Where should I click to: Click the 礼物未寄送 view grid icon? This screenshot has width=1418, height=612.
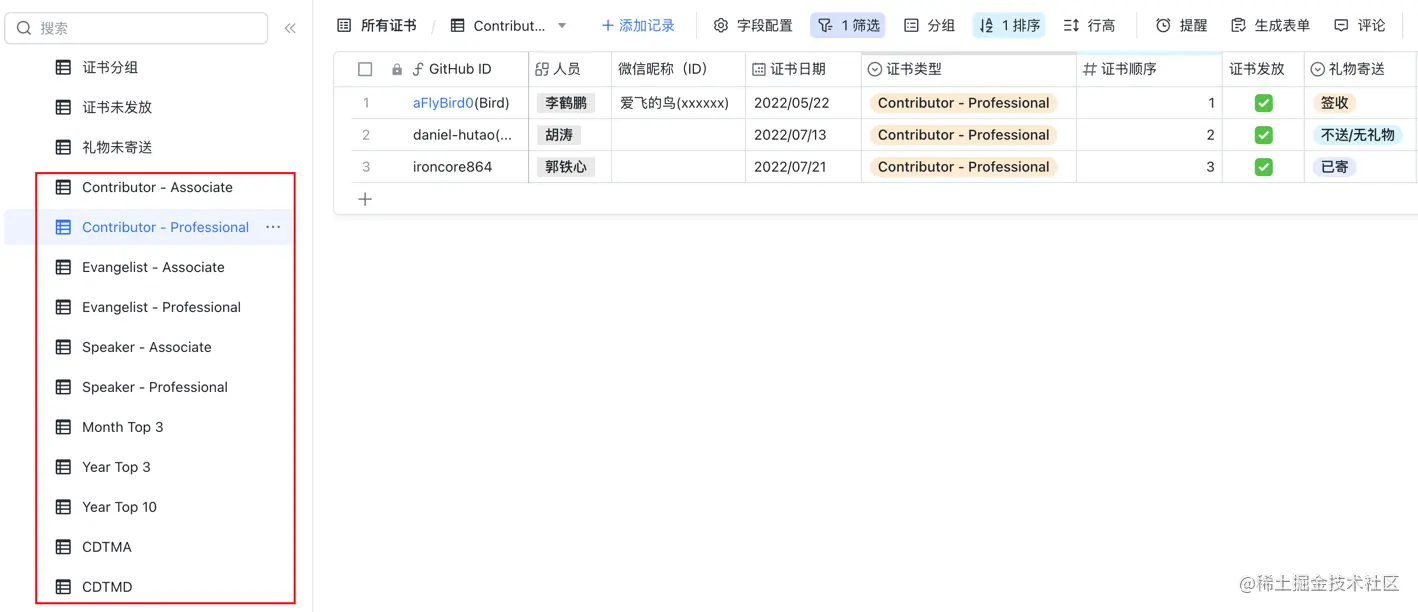[x=63, y=147]
